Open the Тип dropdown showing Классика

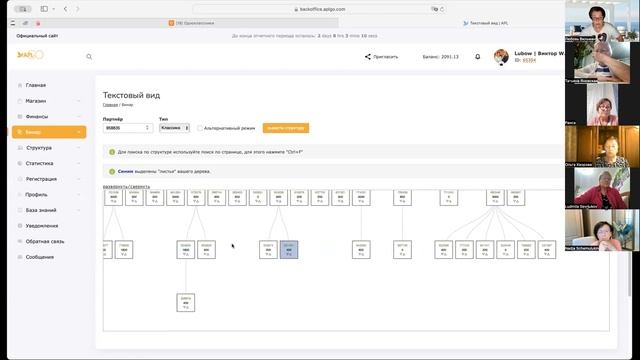(174, 128)
